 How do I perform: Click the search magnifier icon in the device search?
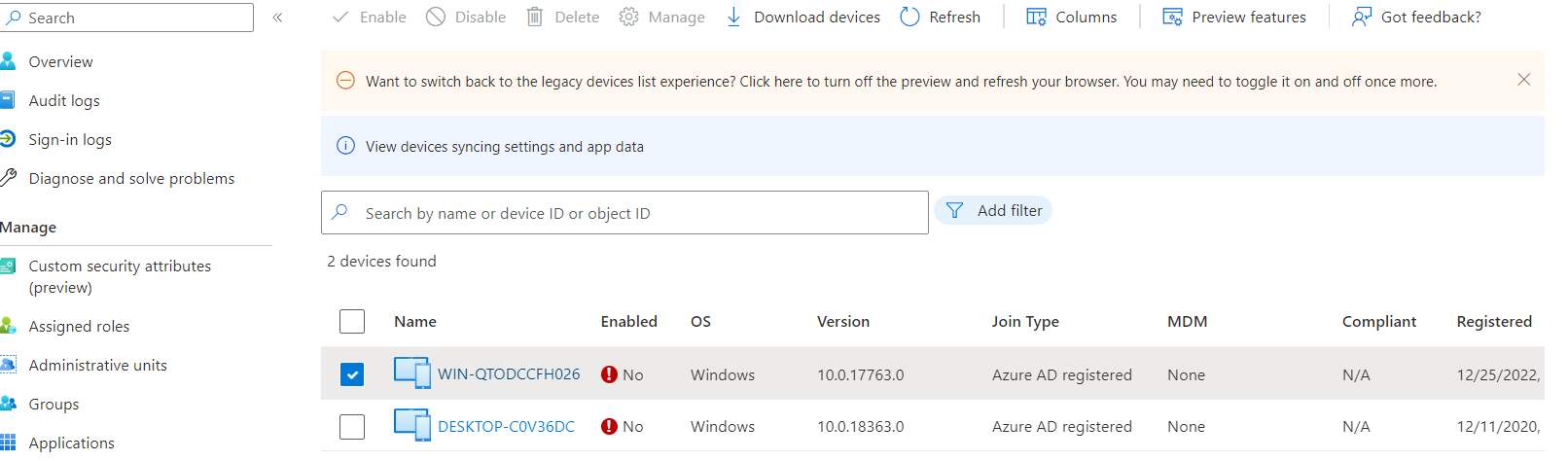(x=339, y=211)
